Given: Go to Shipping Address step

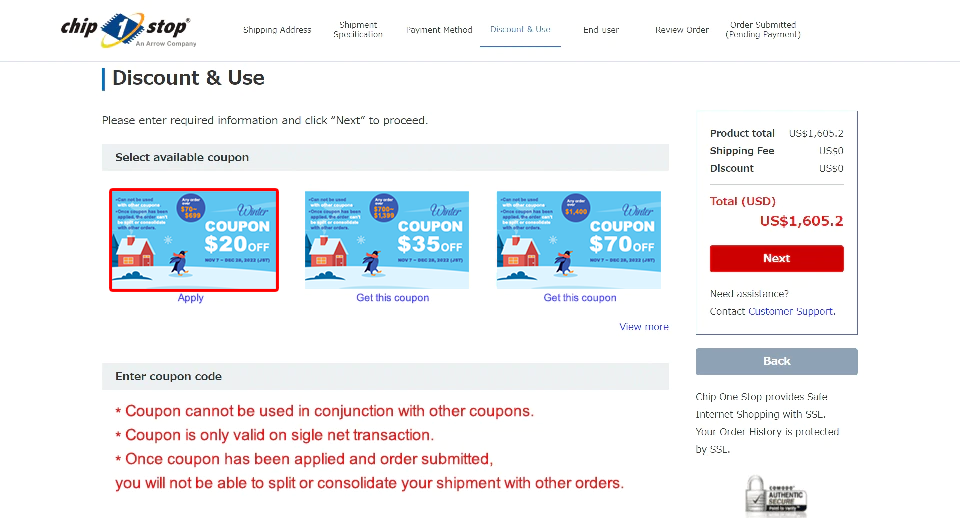Looking at the screenshot, I should 277,30.
